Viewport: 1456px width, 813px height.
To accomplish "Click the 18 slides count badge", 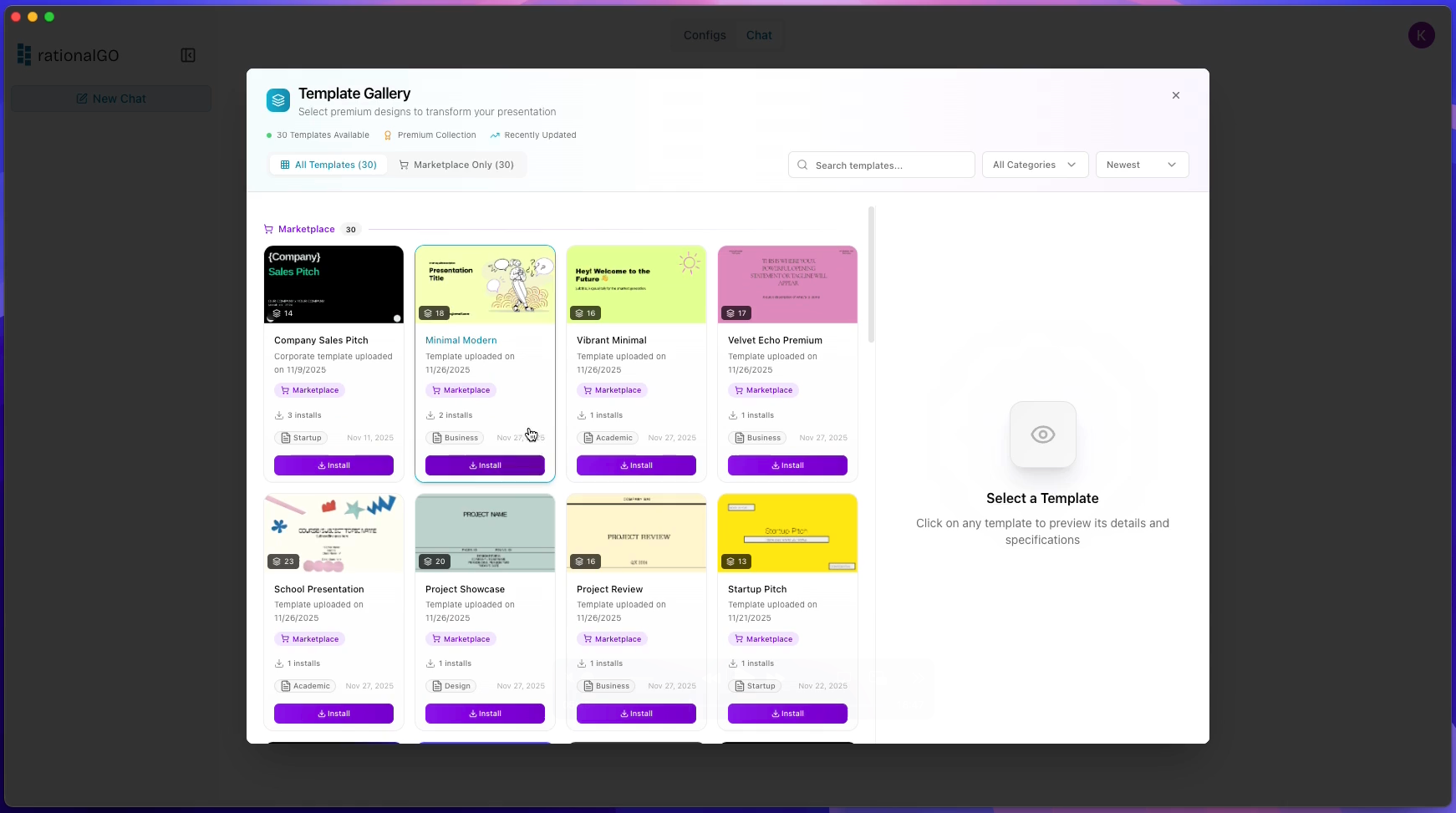I will click(434, 313).
